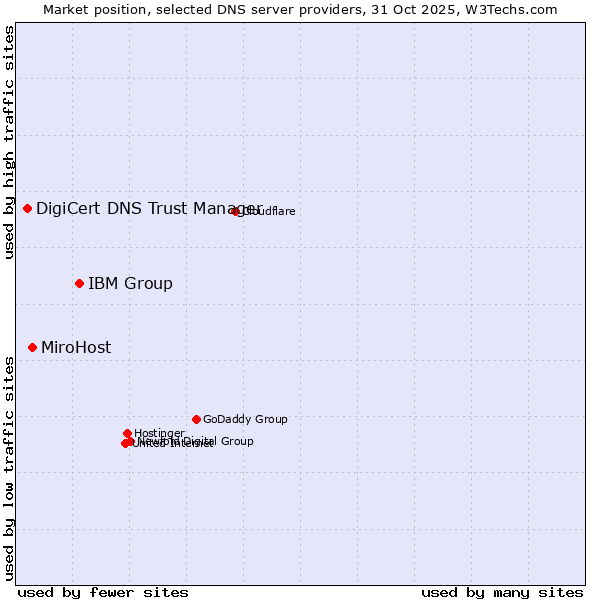This screenshot has height=600, width=600.
Task: Click the Cloudflare red data point
Action: [236, 211]
